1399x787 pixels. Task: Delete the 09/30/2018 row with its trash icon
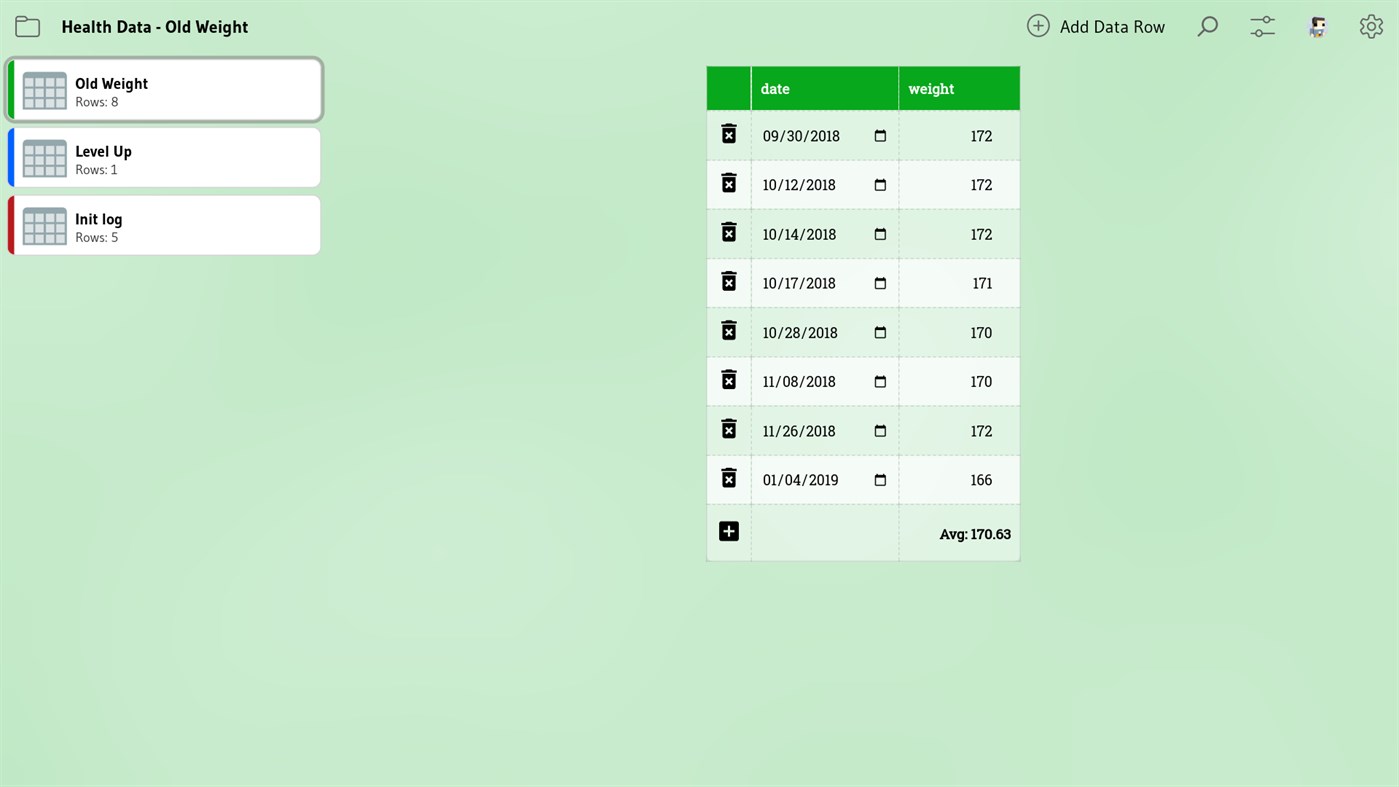[728, 133]
